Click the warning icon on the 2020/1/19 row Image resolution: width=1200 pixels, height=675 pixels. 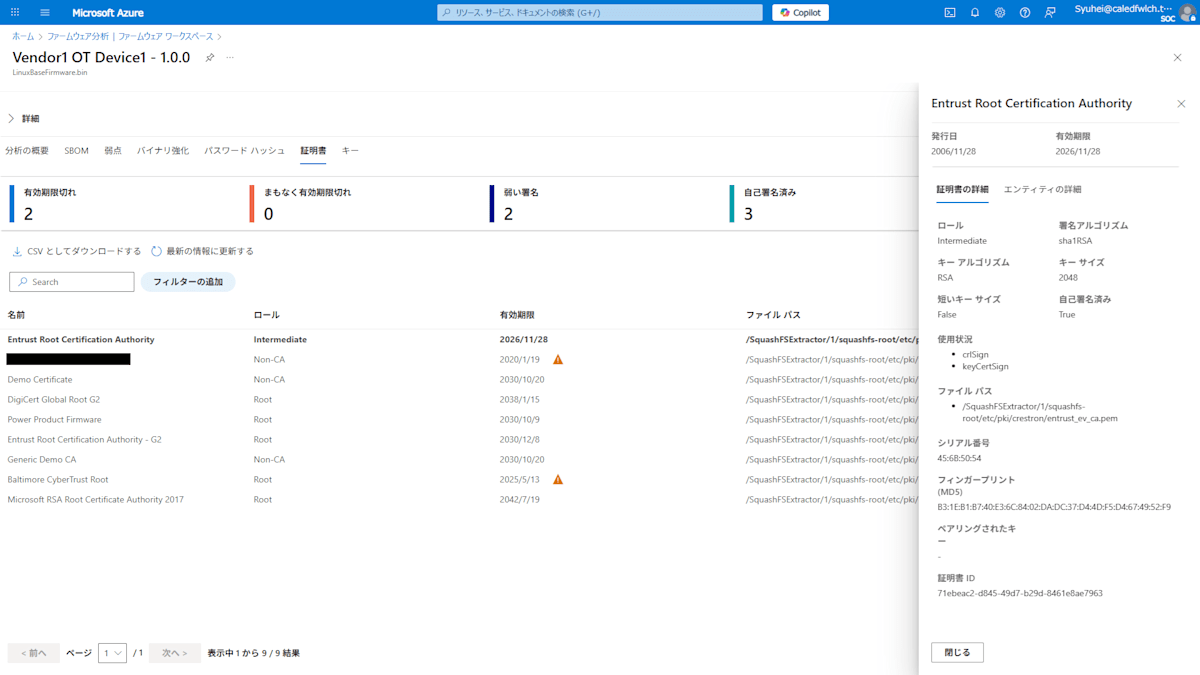pyautogui.click(x=558, y=360)
